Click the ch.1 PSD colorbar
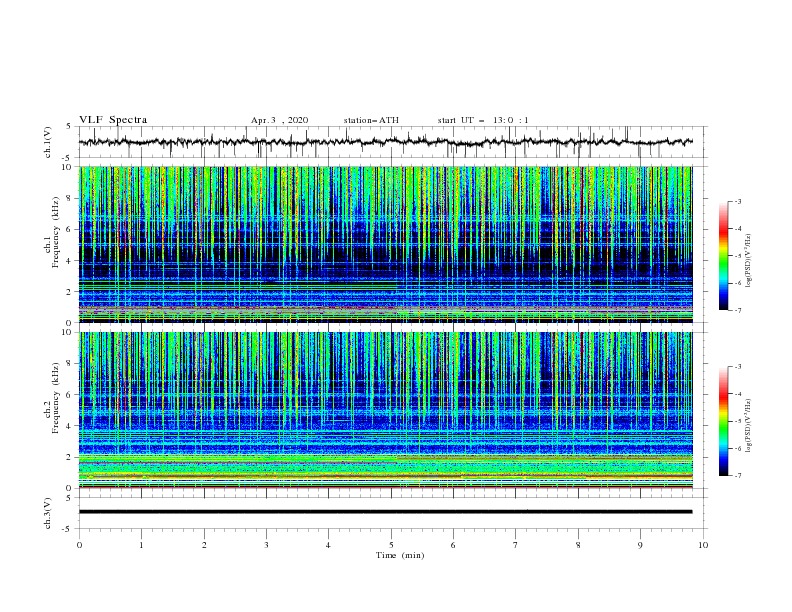Viewport: 792px width, 612px height. click(x=723, y=256)
